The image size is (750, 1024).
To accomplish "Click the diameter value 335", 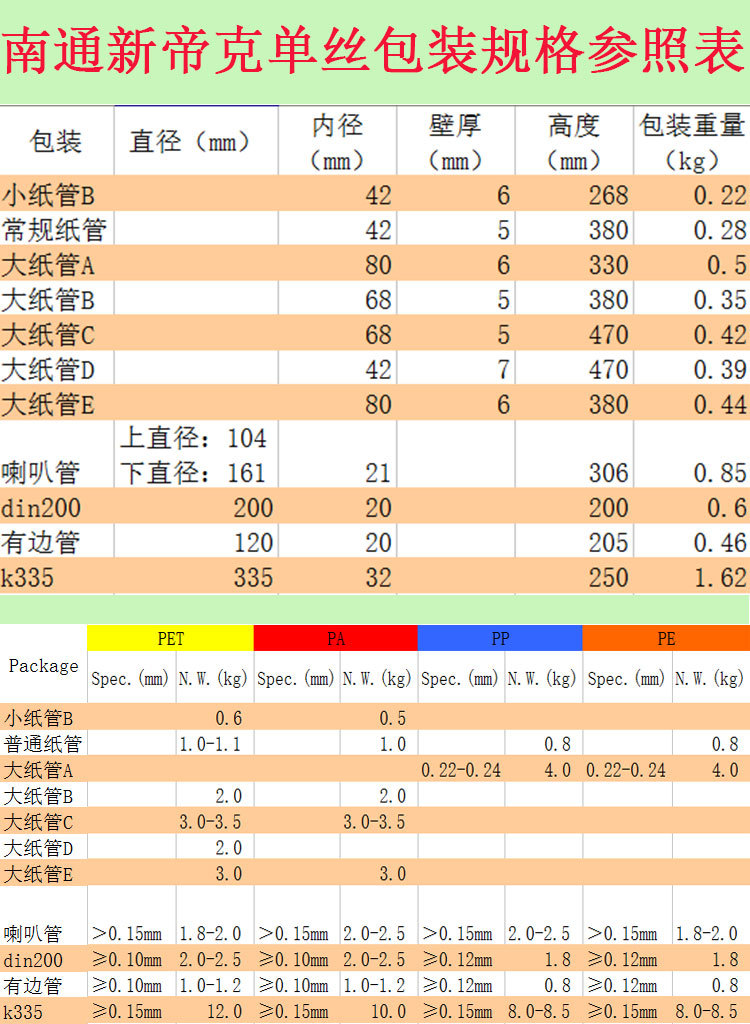I will coord(253,577).
